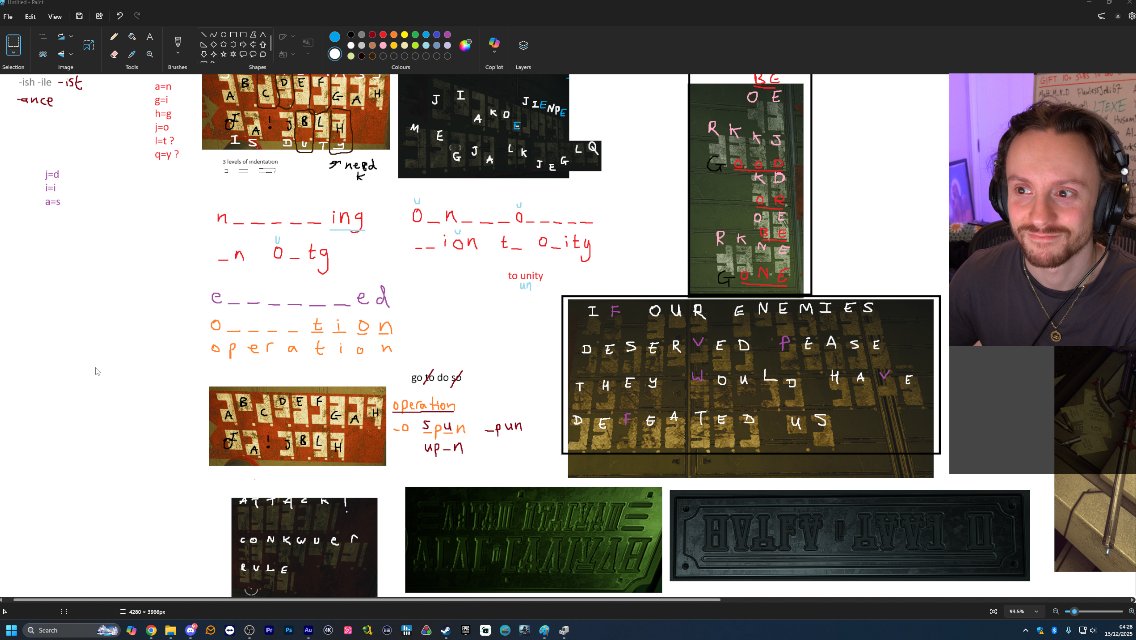Pick the black colour swatch
This screenshot has width=1136, height=640.
351,34
